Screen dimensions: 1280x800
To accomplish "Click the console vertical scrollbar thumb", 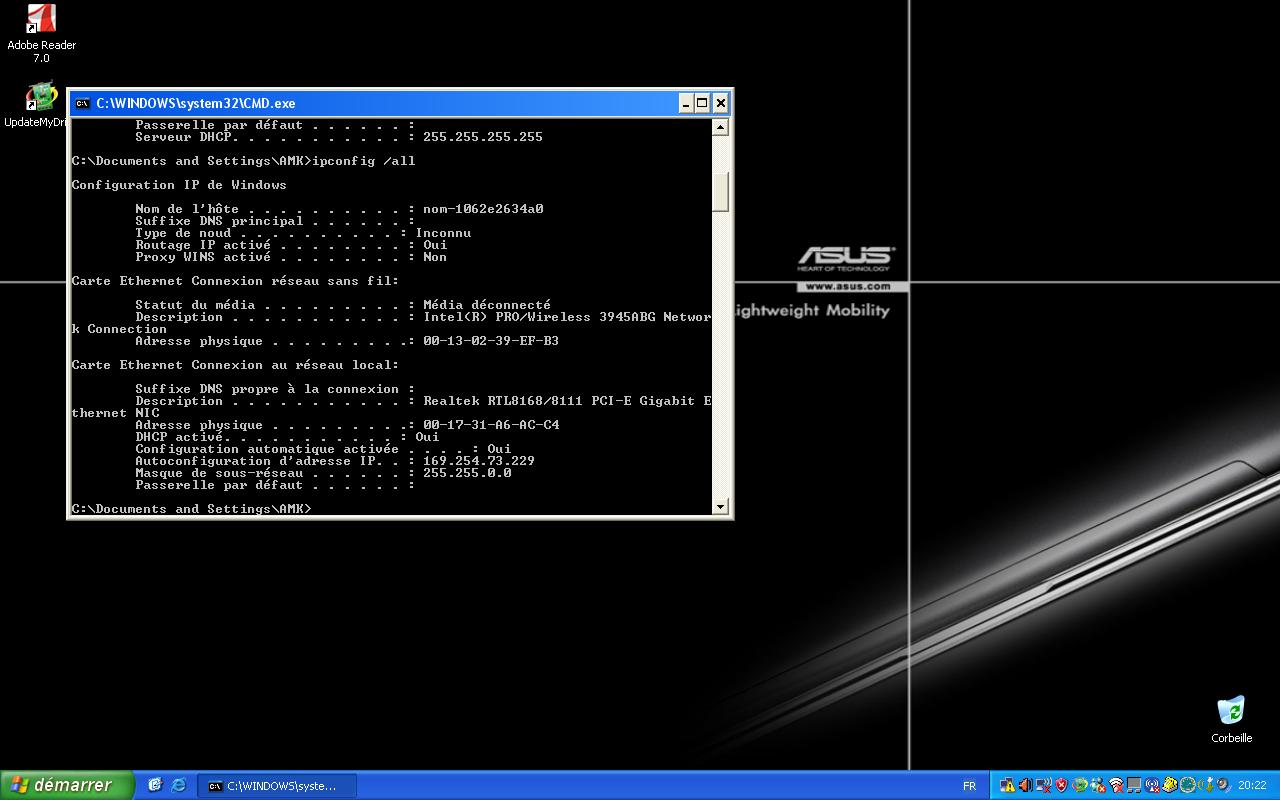I will click(x=720, y=190).
